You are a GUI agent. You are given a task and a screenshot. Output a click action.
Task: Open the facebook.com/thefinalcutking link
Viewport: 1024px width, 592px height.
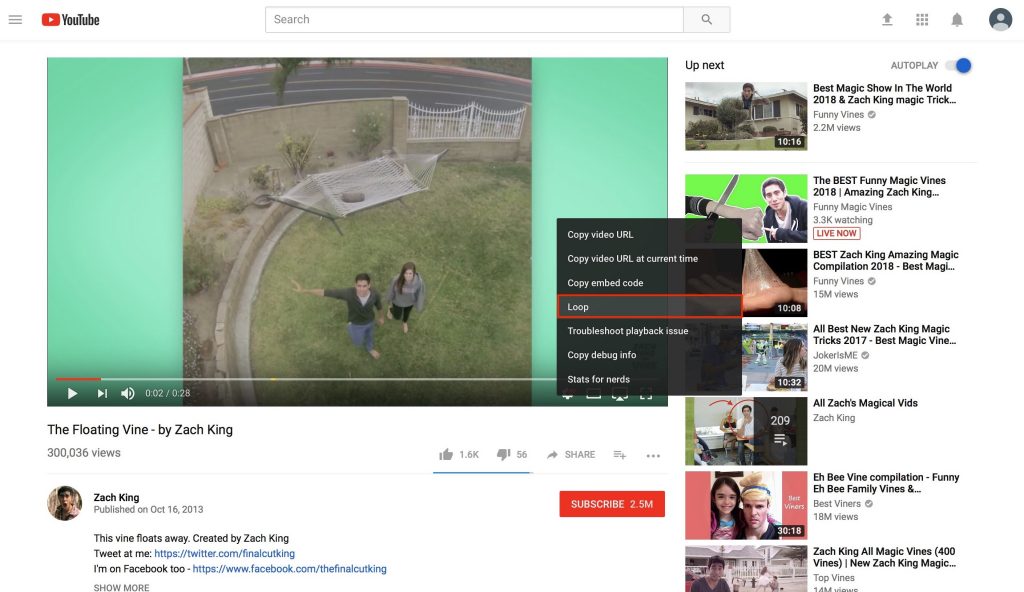(x=289, y=569)
